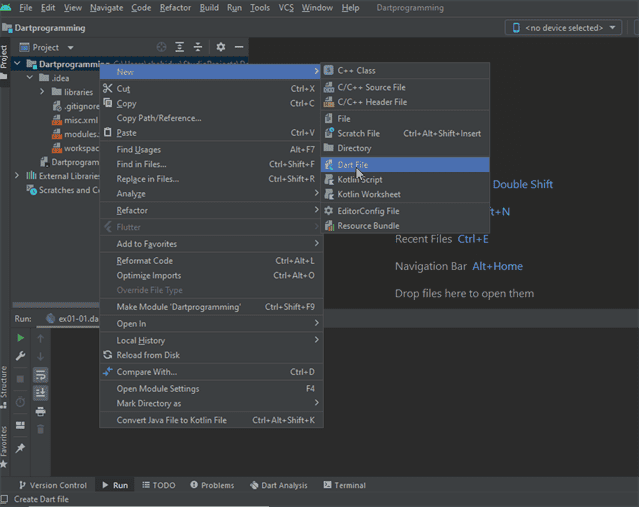Screen dimensions: 639x507
Task: Click the green Run play icon
Action: tap(20, 338)
